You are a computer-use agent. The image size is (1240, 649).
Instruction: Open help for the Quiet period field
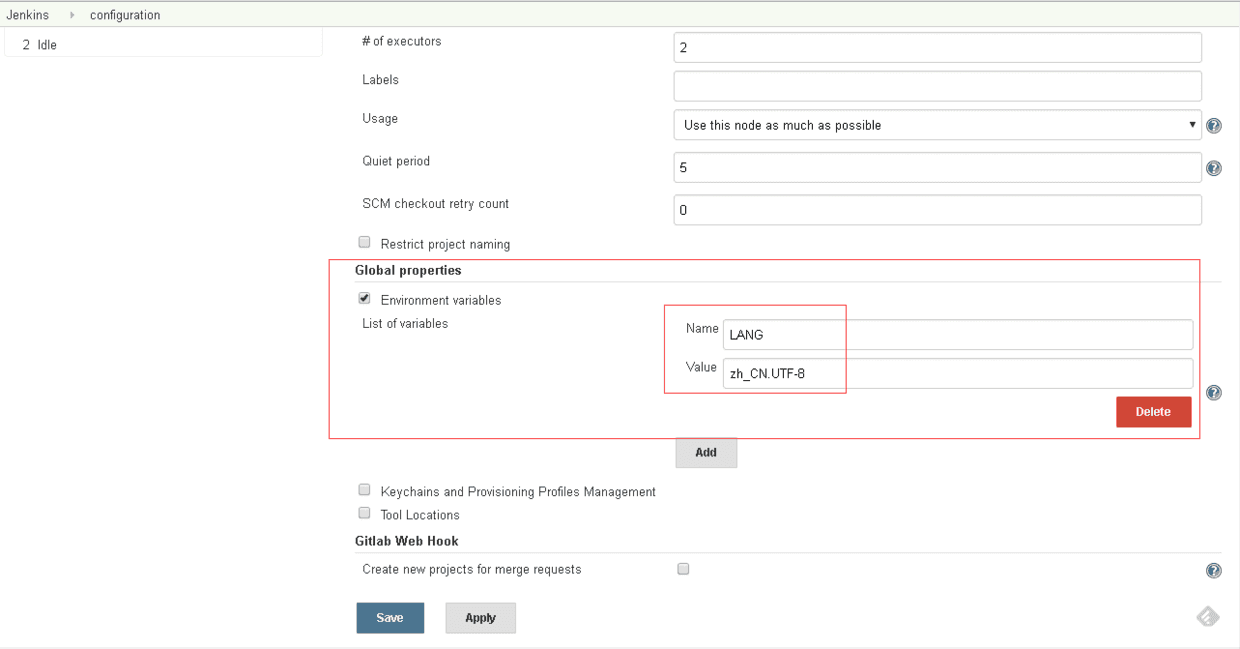coord(1214,168)
